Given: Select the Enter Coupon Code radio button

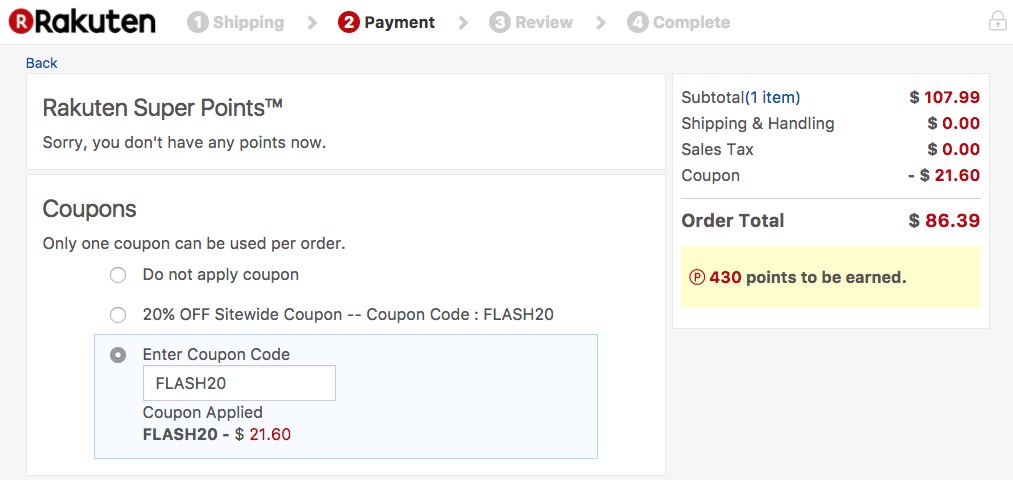Looking at the screenshot, I should click(118, 355).
